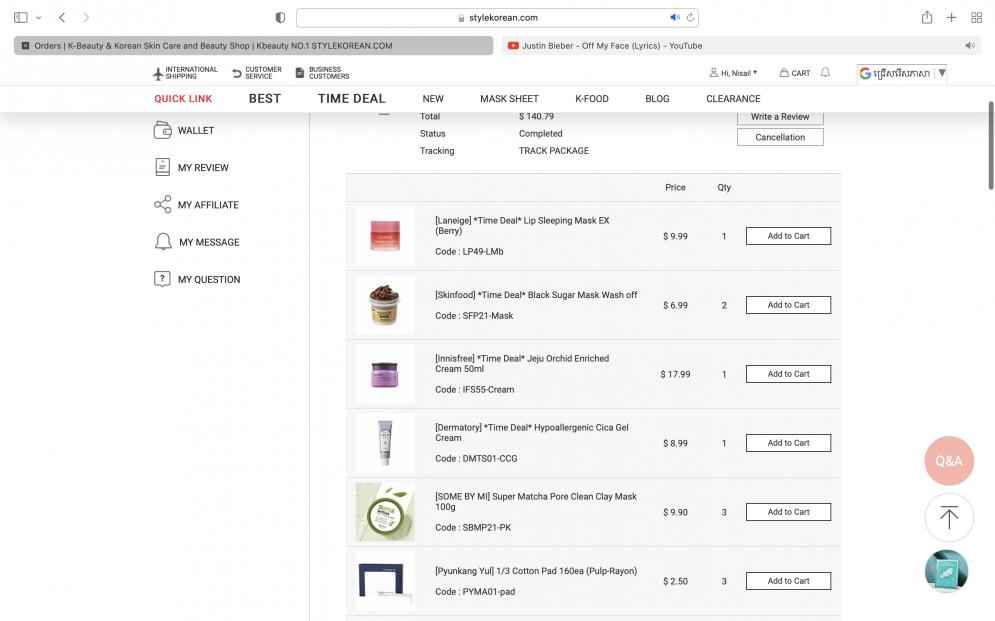
Task: Expand the sidebar chevron menu in Safari
Action: click(39, 18)
